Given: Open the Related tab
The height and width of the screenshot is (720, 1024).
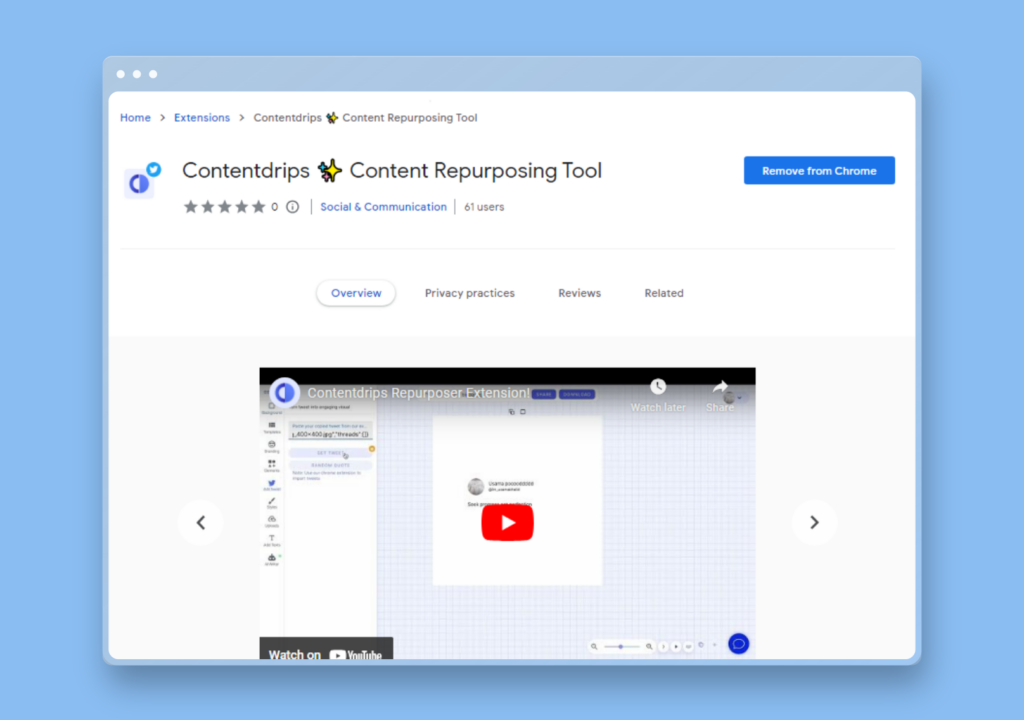Looking at the screenshot, I should (664, 293).
